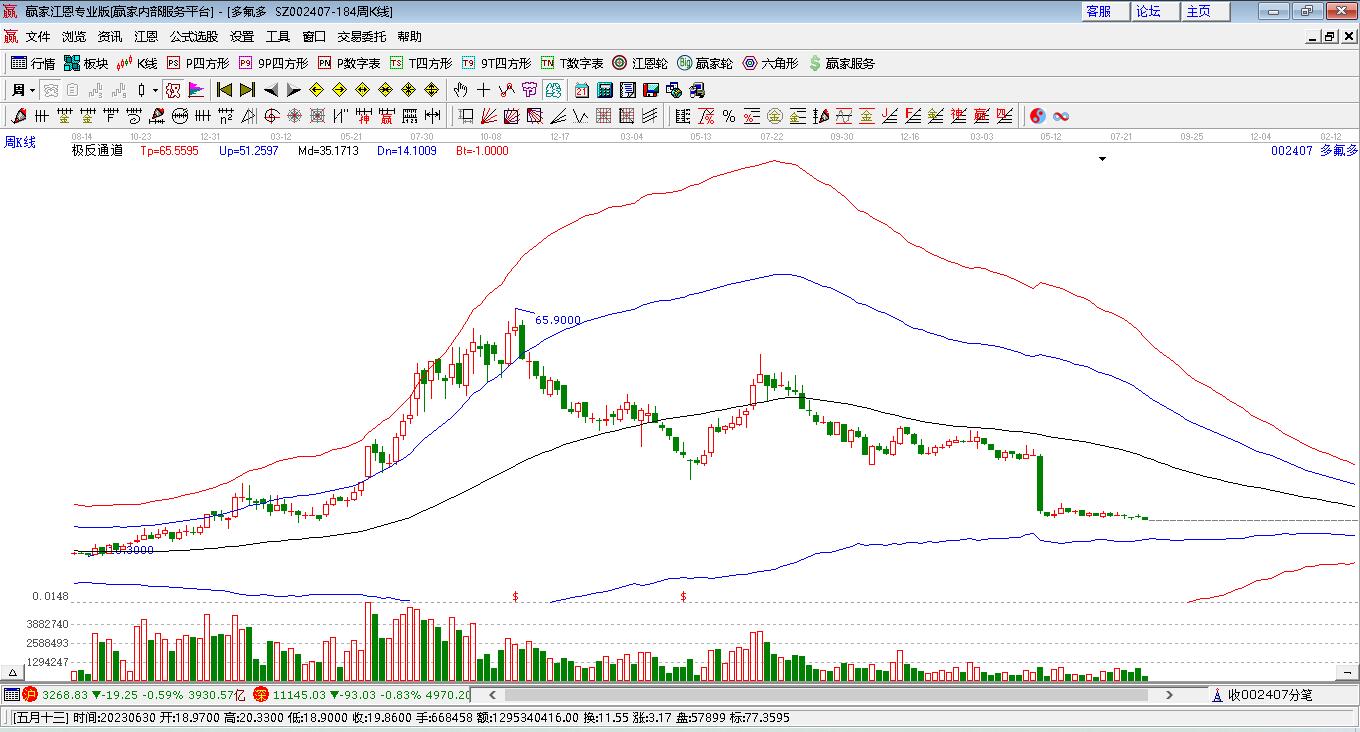Open the 窗口 menu

(314, 36)
